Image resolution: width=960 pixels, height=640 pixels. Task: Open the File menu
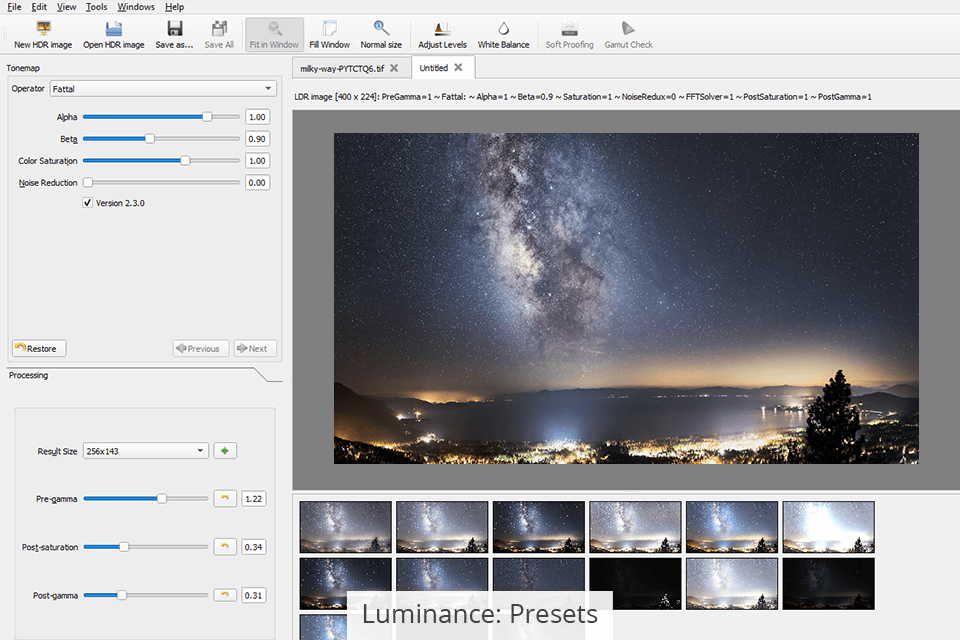click(14, 7)
